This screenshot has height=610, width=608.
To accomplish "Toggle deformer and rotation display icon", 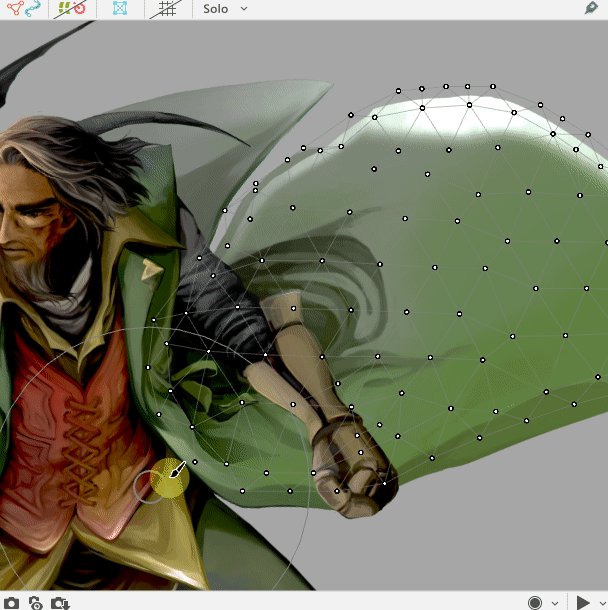I will pyautogui.click(x=70, y=8).
